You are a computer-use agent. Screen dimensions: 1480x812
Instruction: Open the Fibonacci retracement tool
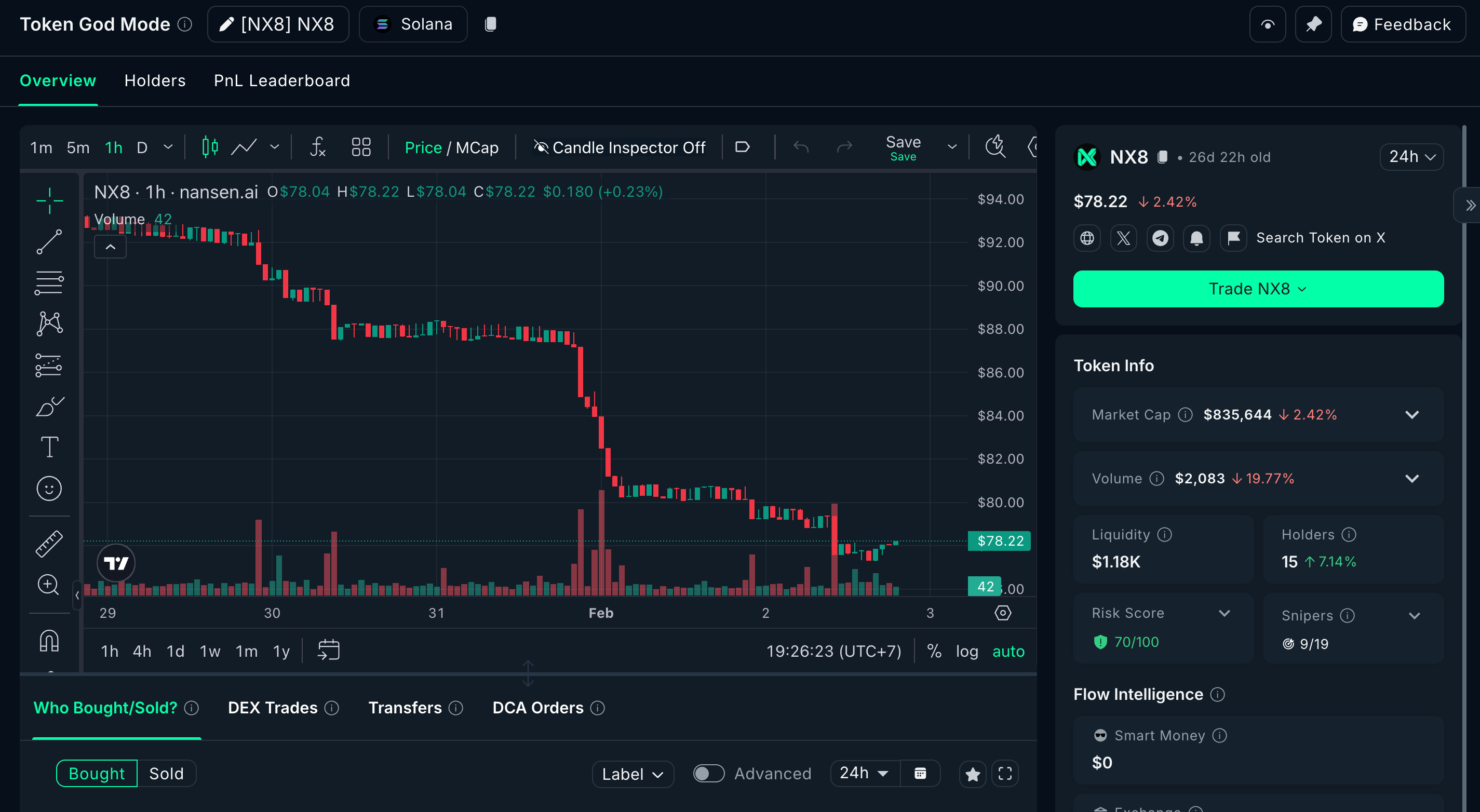[49, 282]
